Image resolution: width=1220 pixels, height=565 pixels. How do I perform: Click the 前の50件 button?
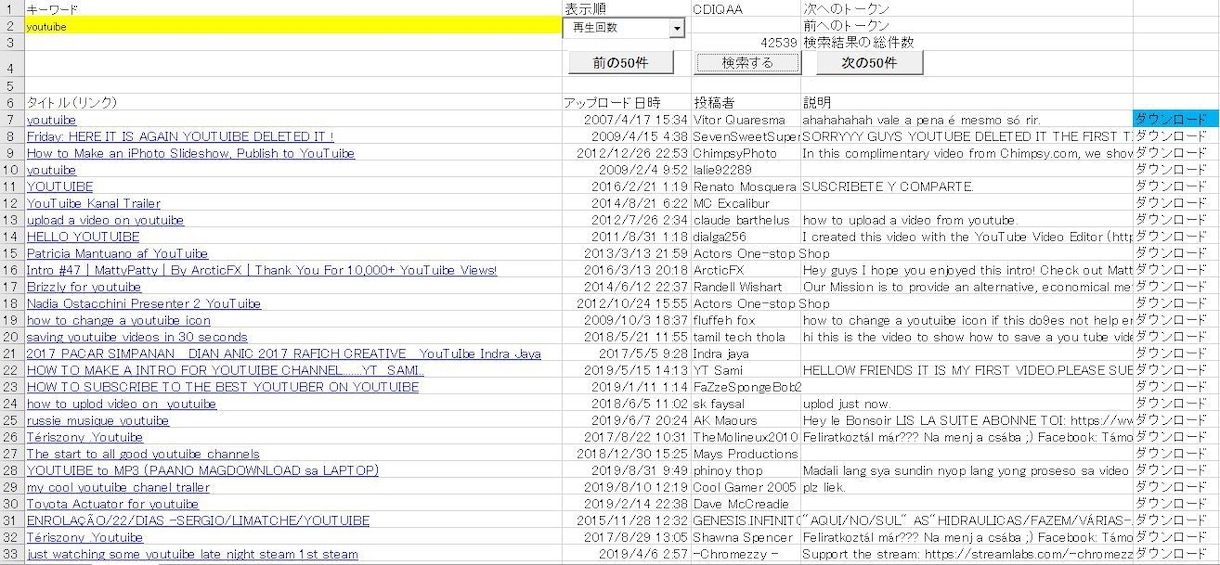tap(620, 63)
